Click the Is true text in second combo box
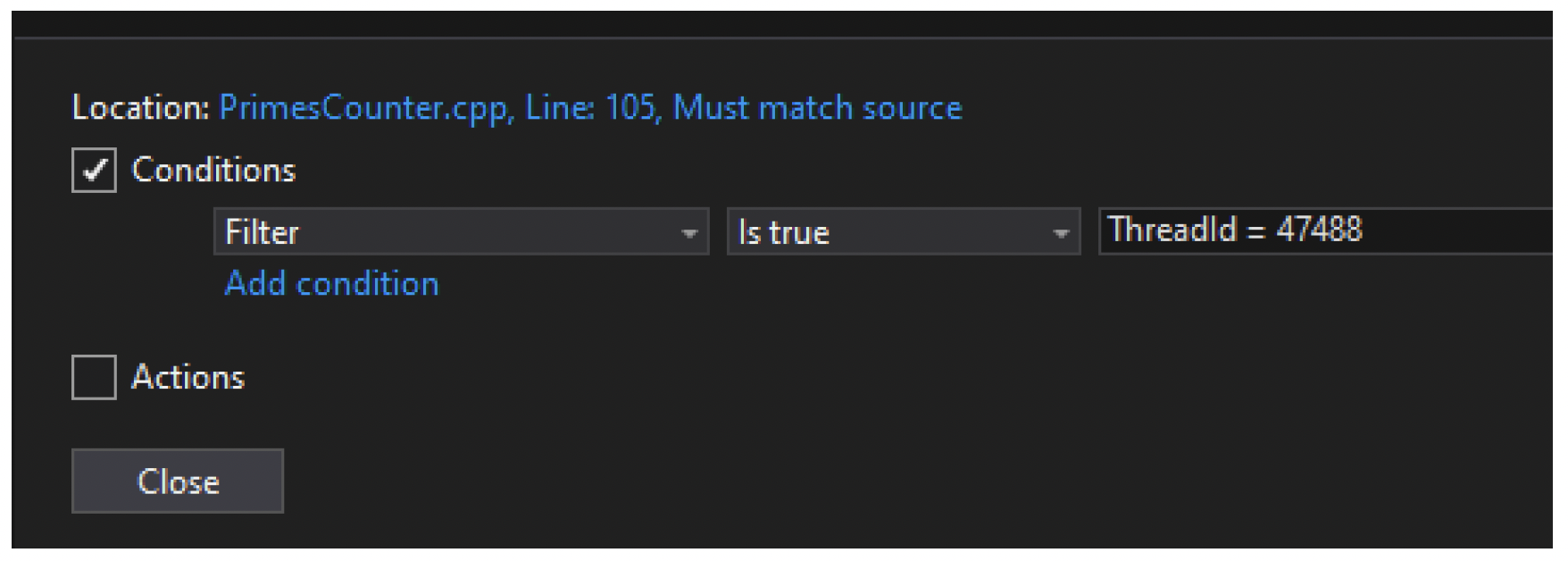Image resolution: width=1568 pixels, height=561 pixels. pyautogui.click(x=783, y=233)
